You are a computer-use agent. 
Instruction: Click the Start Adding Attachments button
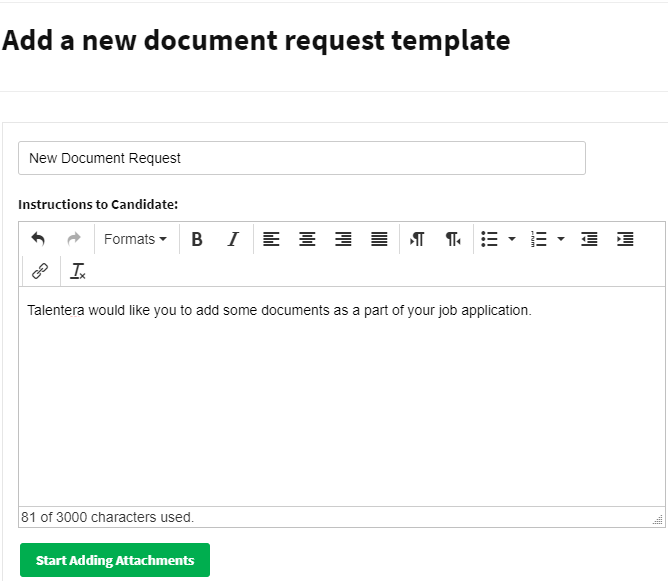tap(115, 560)
